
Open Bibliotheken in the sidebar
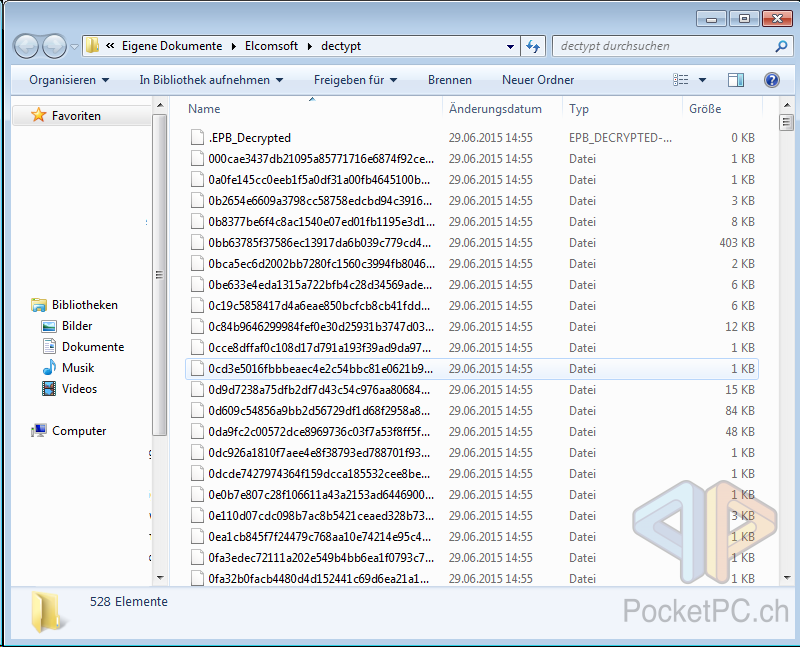pyautogui.click(x=84, y=305)
